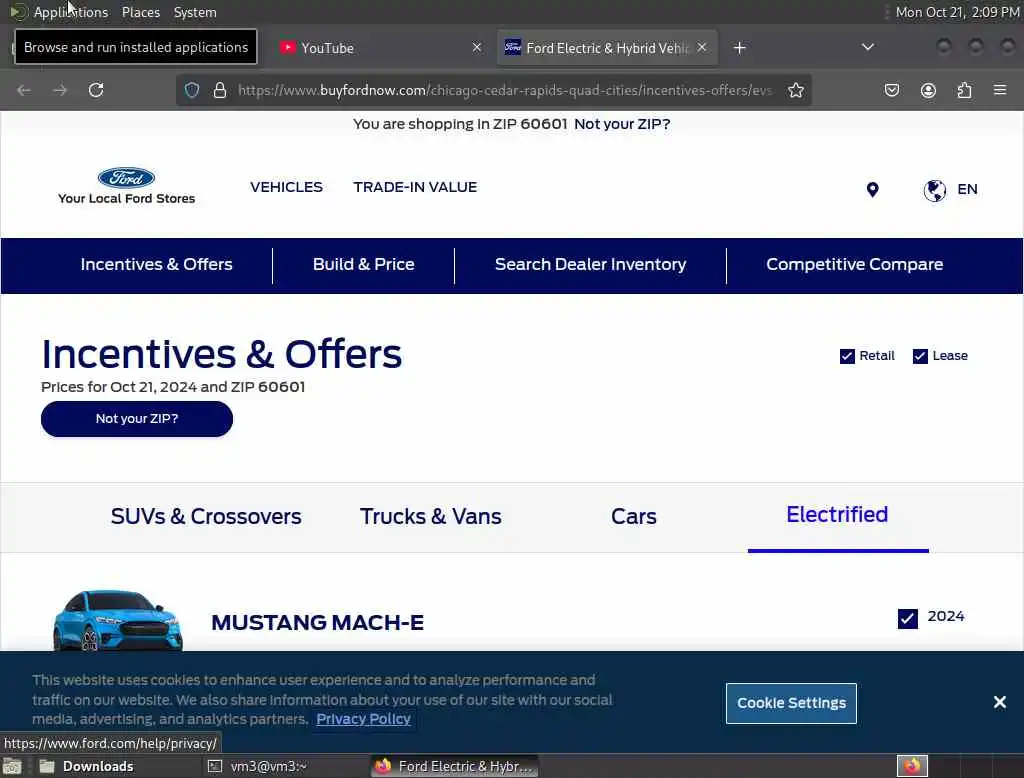The image size is (1024, 778).
Task: Open the Privacy Policy link
Action: coord(363,719)
